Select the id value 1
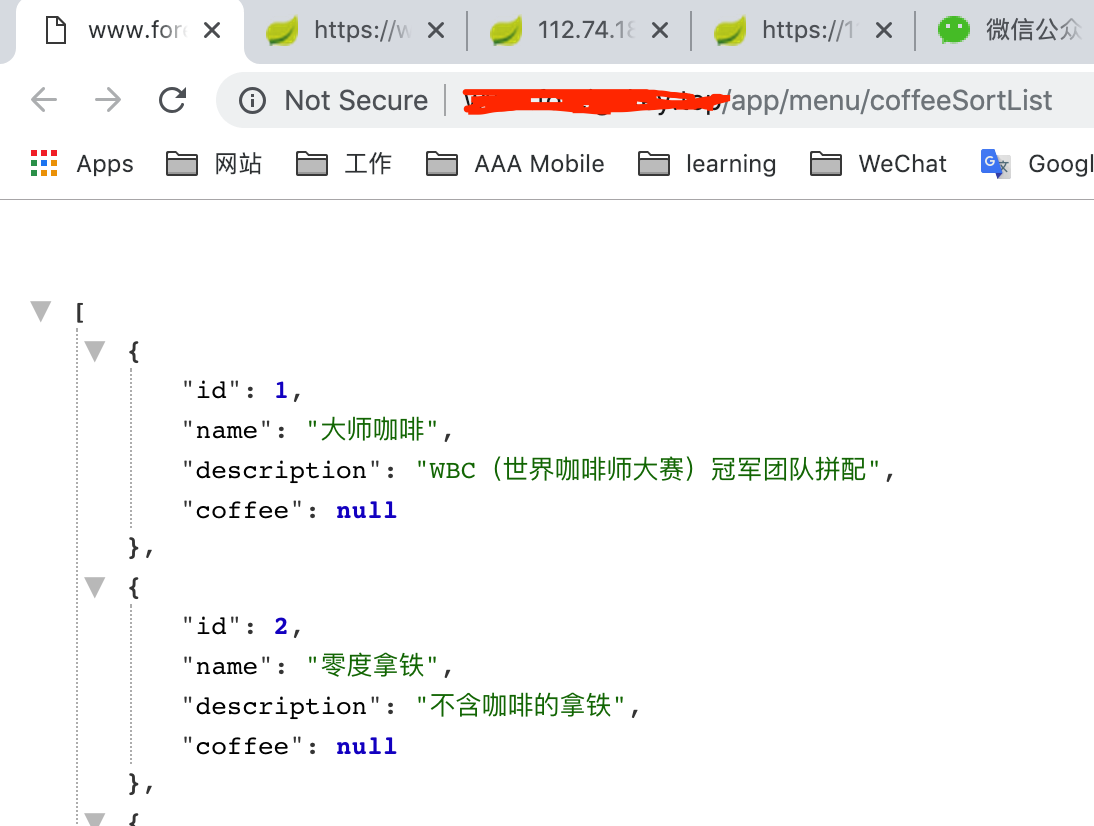Screen dimensions: 1094x826 click(x=281, y=390)
